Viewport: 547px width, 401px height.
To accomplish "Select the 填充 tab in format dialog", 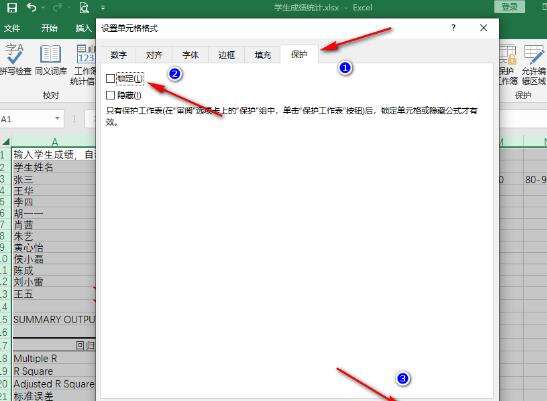I will point(263,55).
